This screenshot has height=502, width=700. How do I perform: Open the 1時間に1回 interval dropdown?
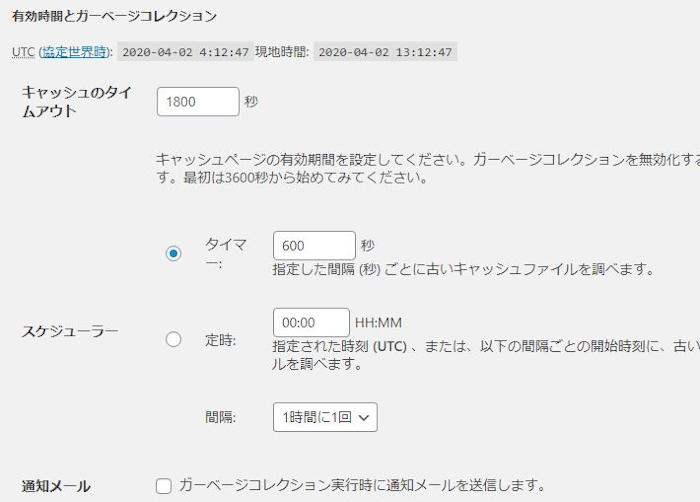[325, 417]
